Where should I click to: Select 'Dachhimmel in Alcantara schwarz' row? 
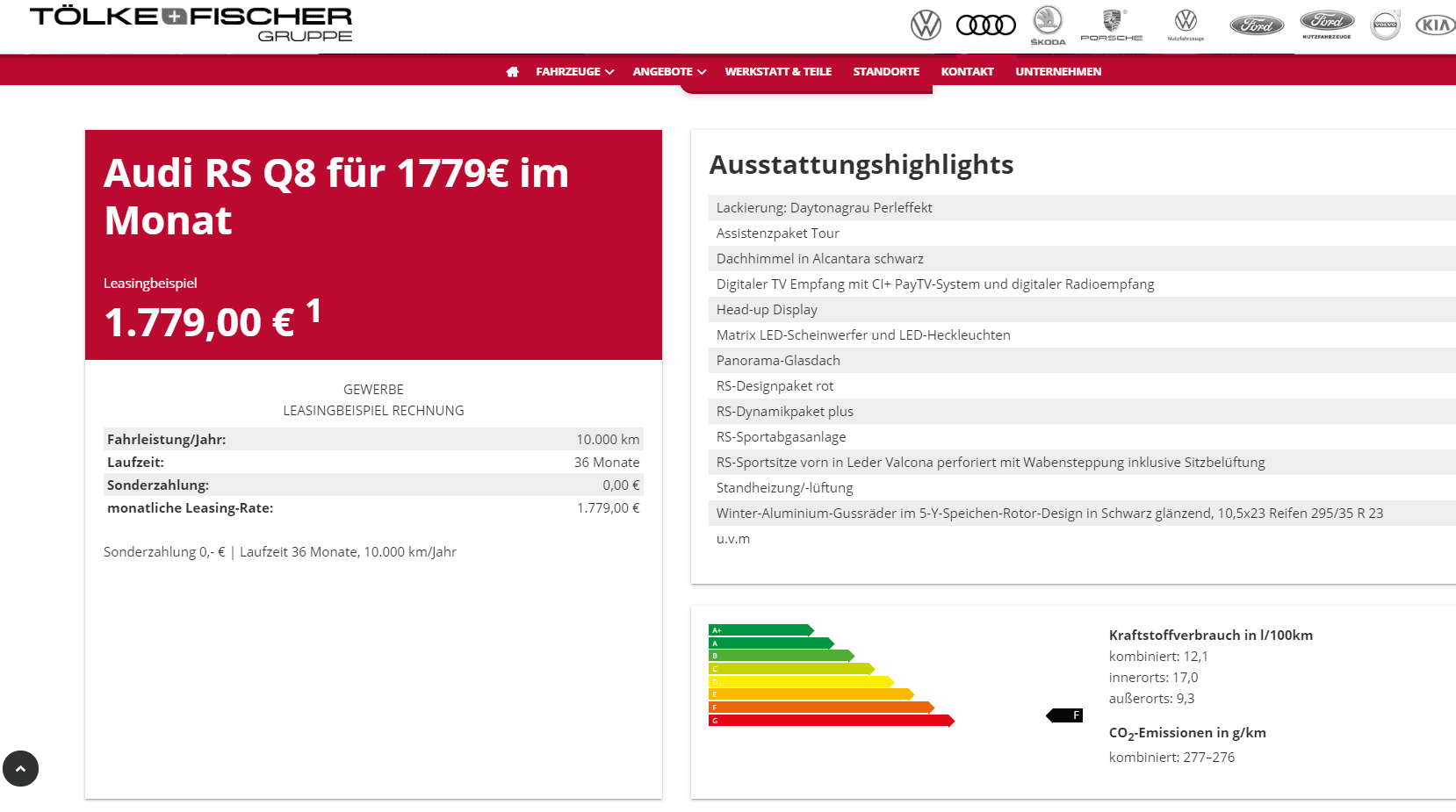(x=1082, y=258)
